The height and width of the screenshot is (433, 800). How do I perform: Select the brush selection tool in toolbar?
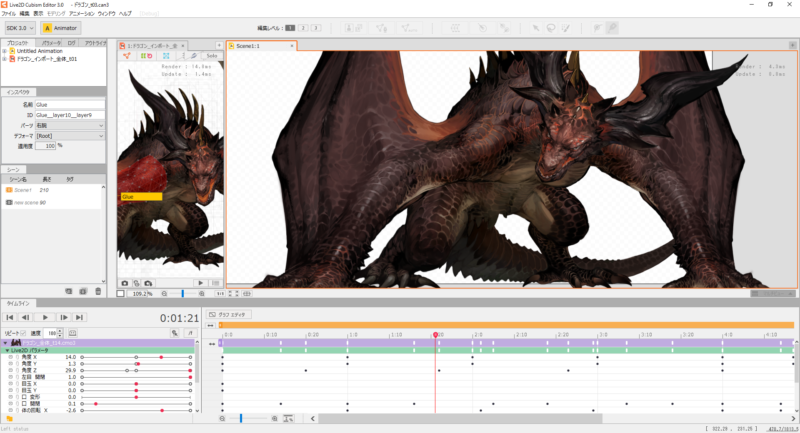click(x=565, y=28)
